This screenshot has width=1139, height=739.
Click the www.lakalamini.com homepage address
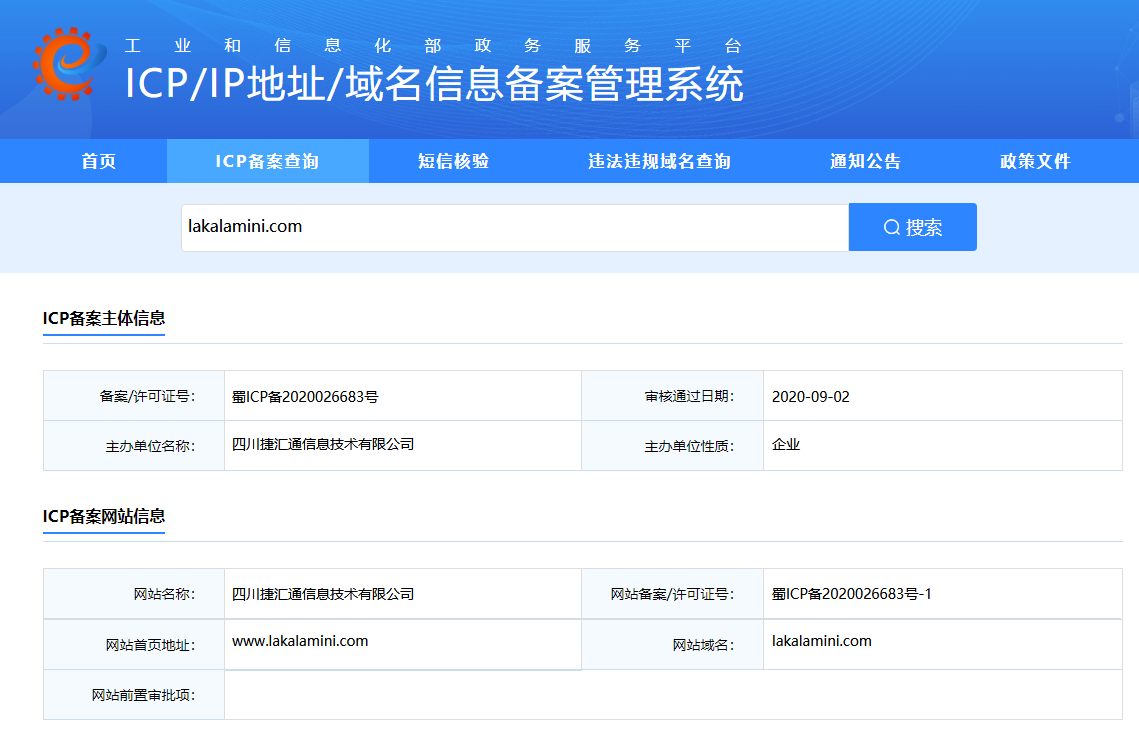[x=300, y=641]
